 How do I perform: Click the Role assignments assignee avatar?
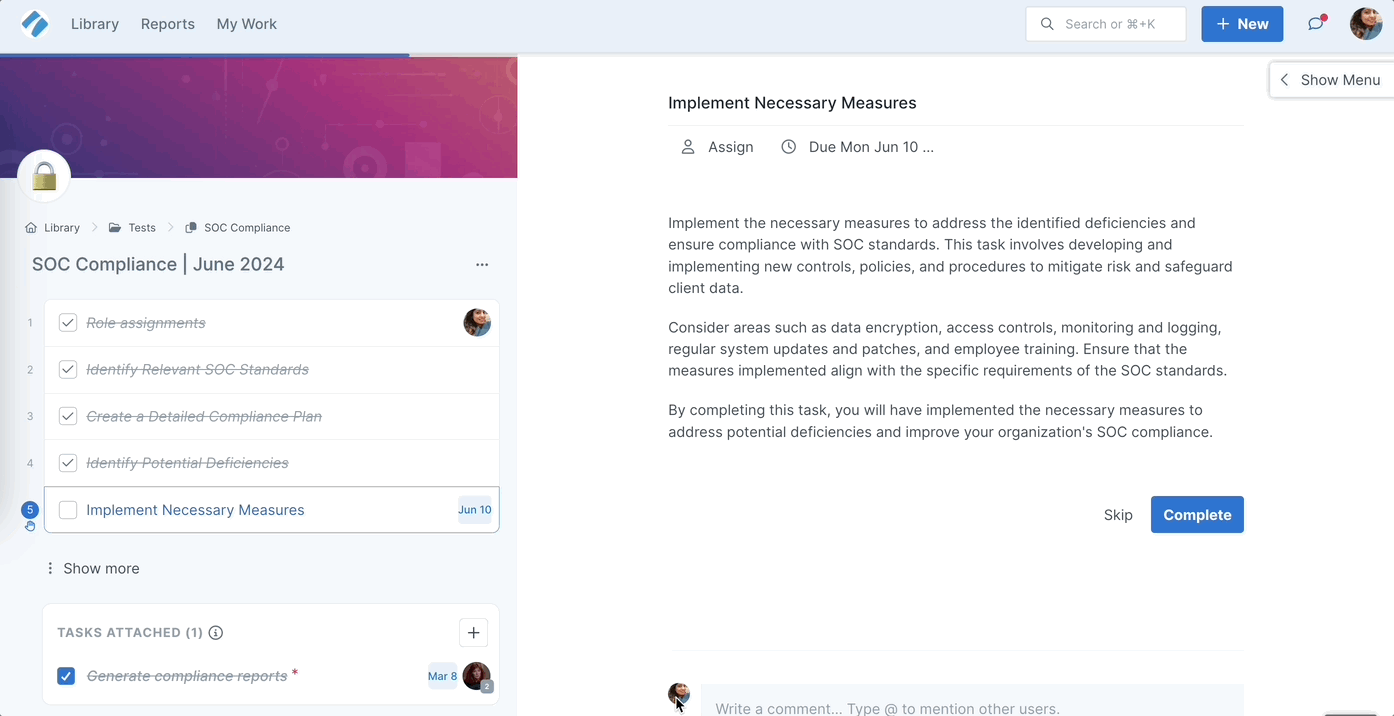[x=477, y=322]
